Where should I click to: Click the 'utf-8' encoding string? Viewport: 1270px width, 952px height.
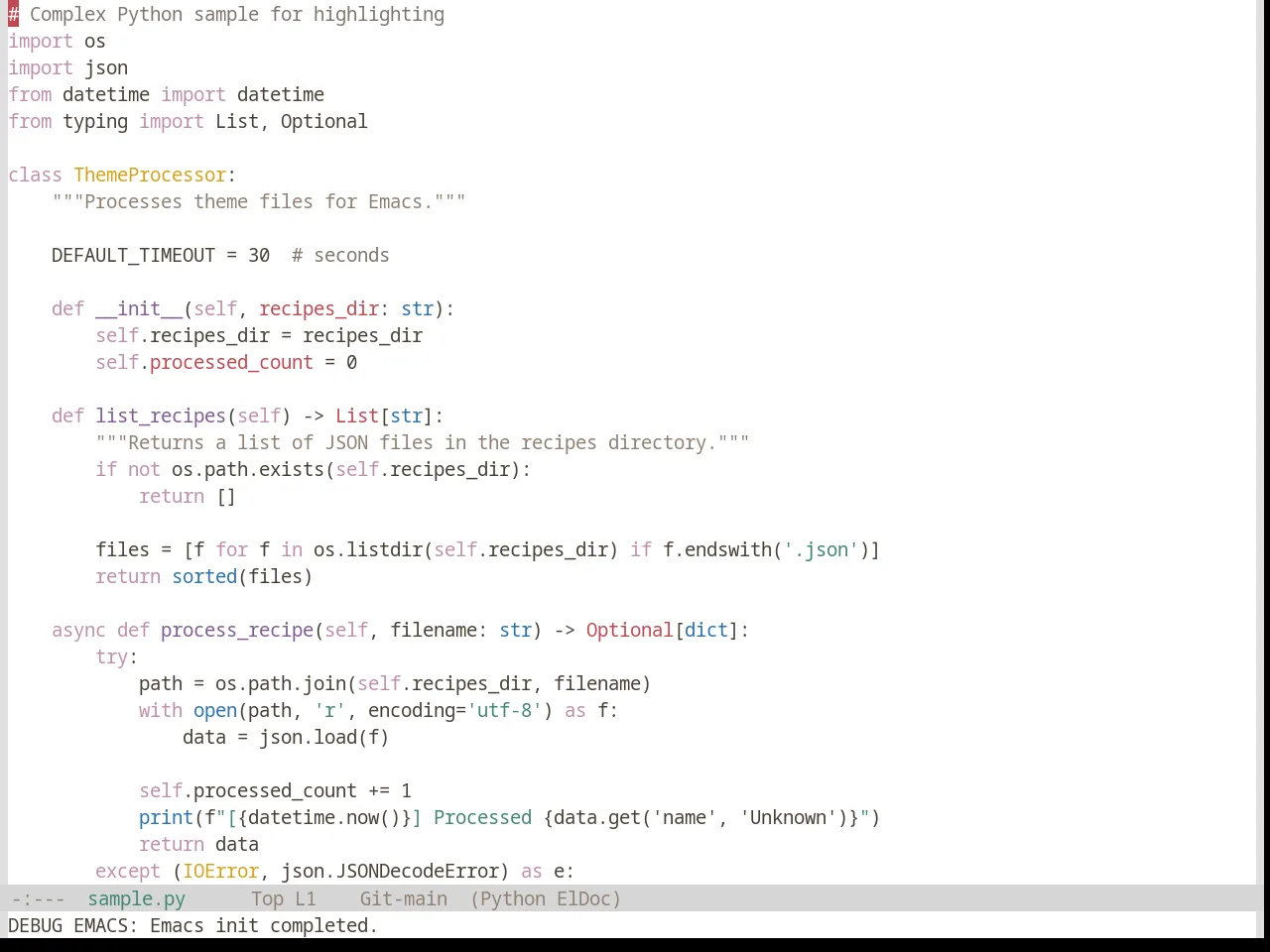(504, 711)
